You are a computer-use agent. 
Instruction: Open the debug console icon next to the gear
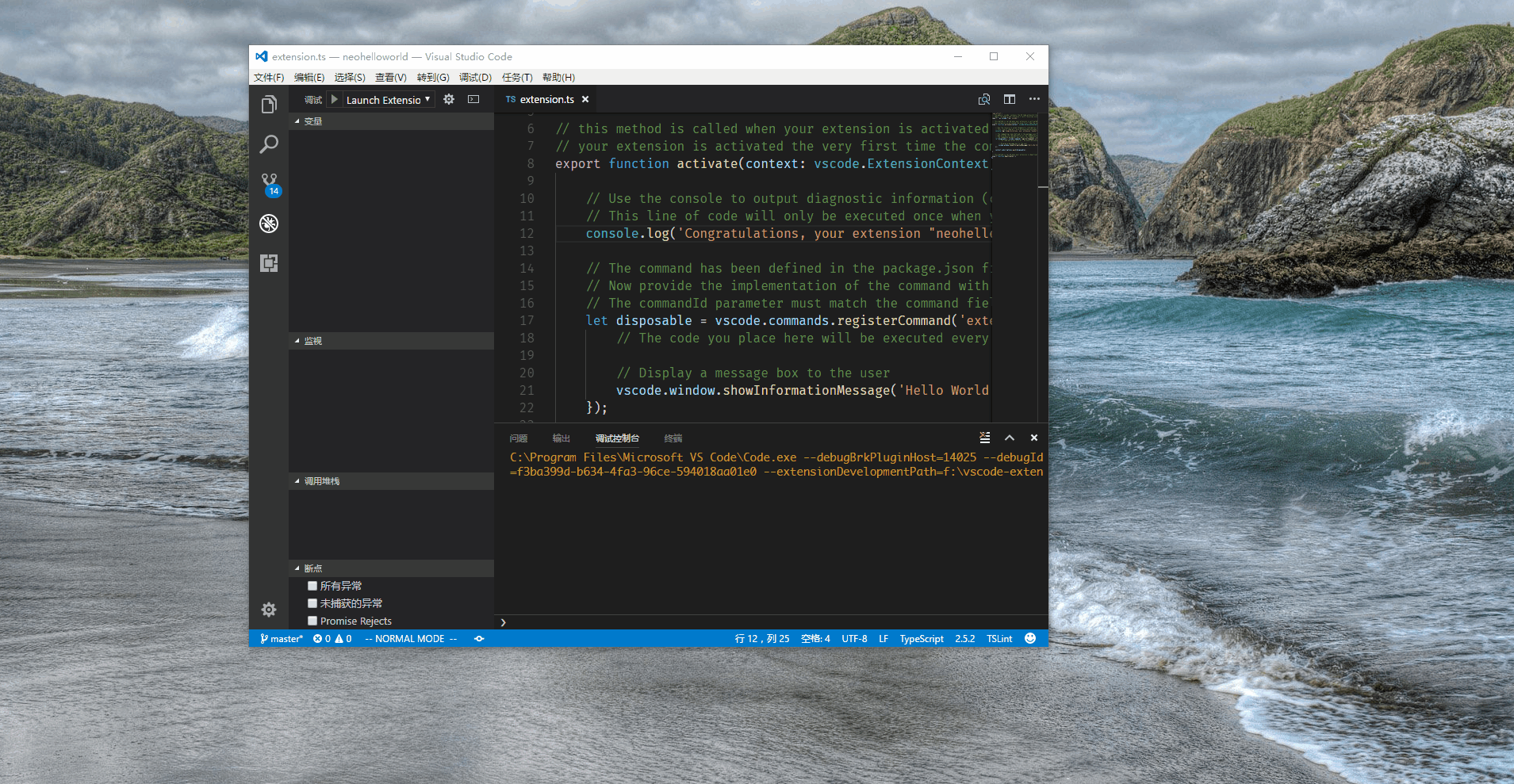tap(473, 99)
